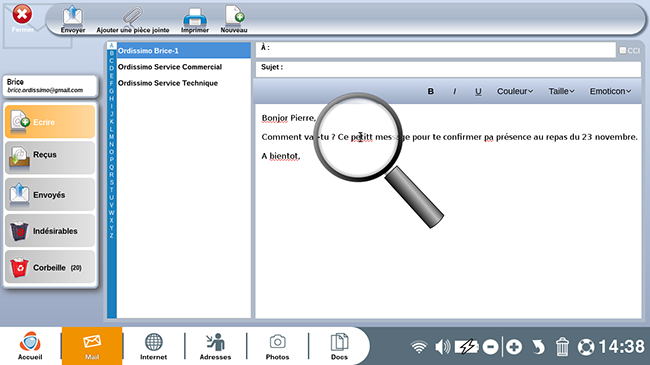
Task: Click the speaker volume icon
Action: [442, 347]
